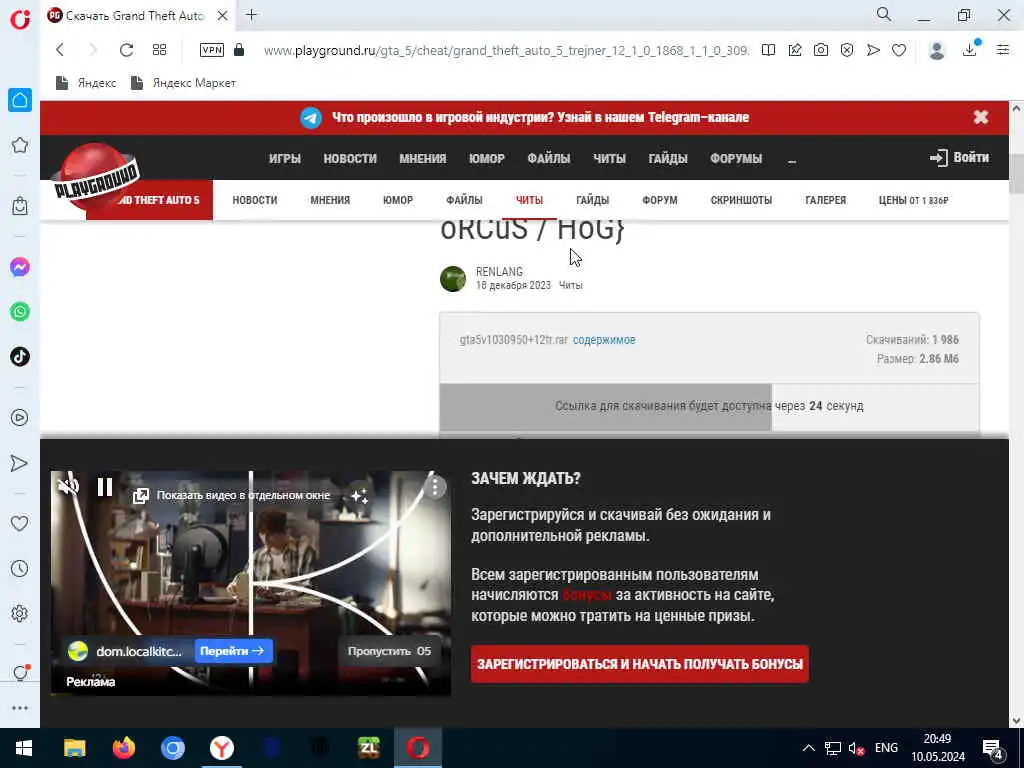Toggle the VPN badge in address bar

tap(212, 50)
